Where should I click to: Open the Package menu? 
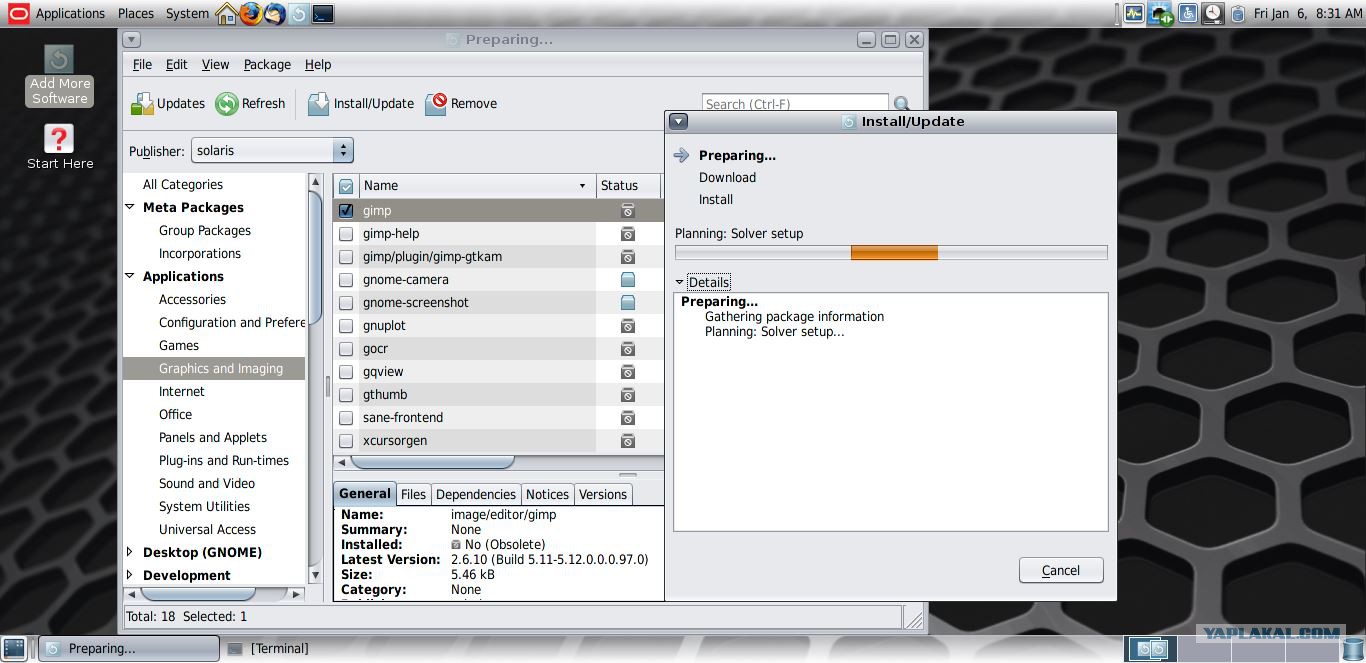pyautogui.click(x=267, y=64)
